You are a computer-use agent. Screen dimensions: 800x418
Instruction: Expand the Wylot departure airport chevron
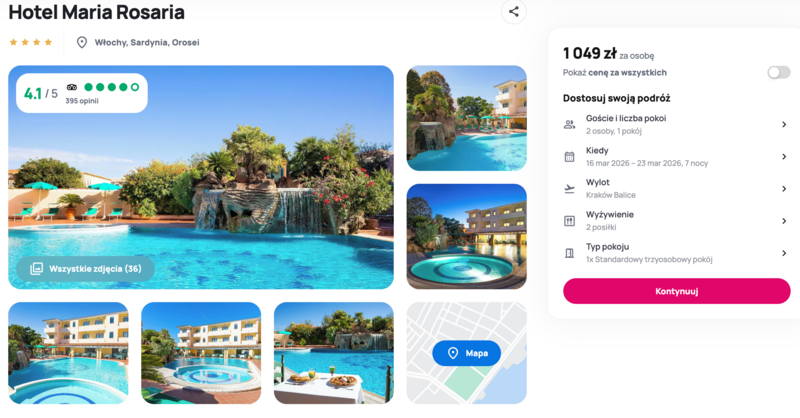pyautogui.click(x=784, y=189)
